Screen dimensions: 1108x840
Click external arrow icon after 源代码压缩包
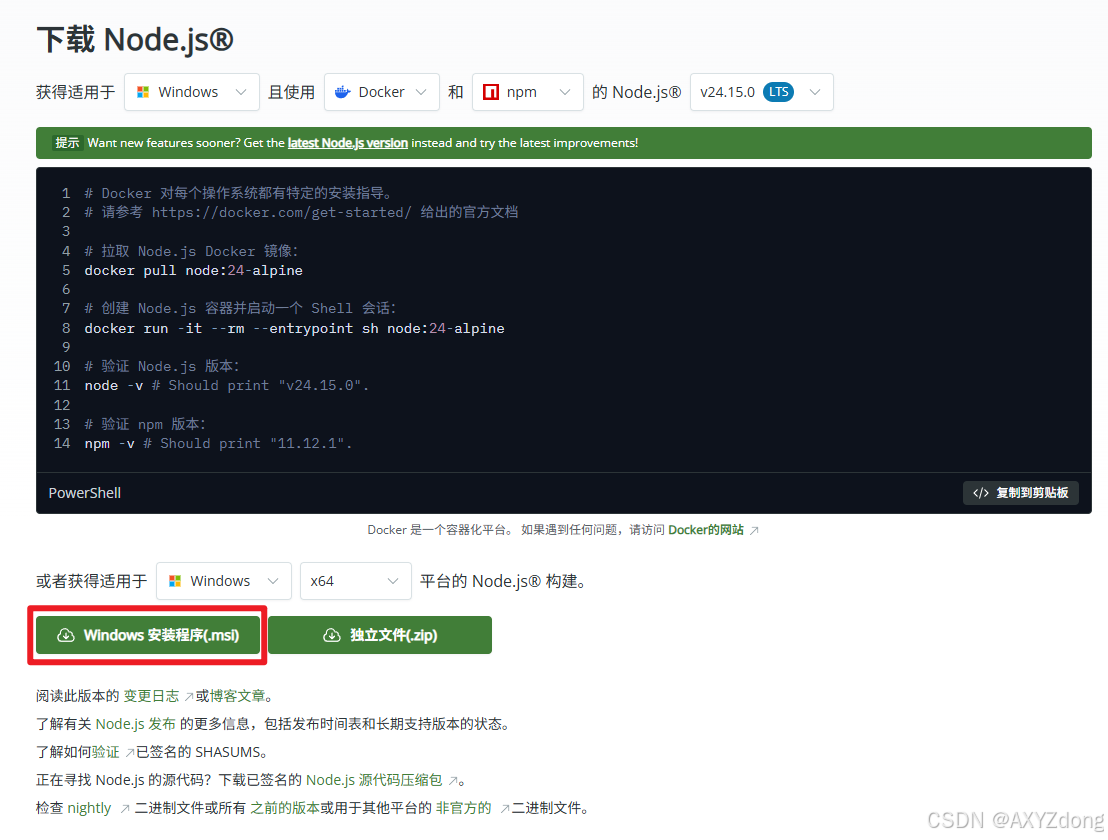[453, 781]
